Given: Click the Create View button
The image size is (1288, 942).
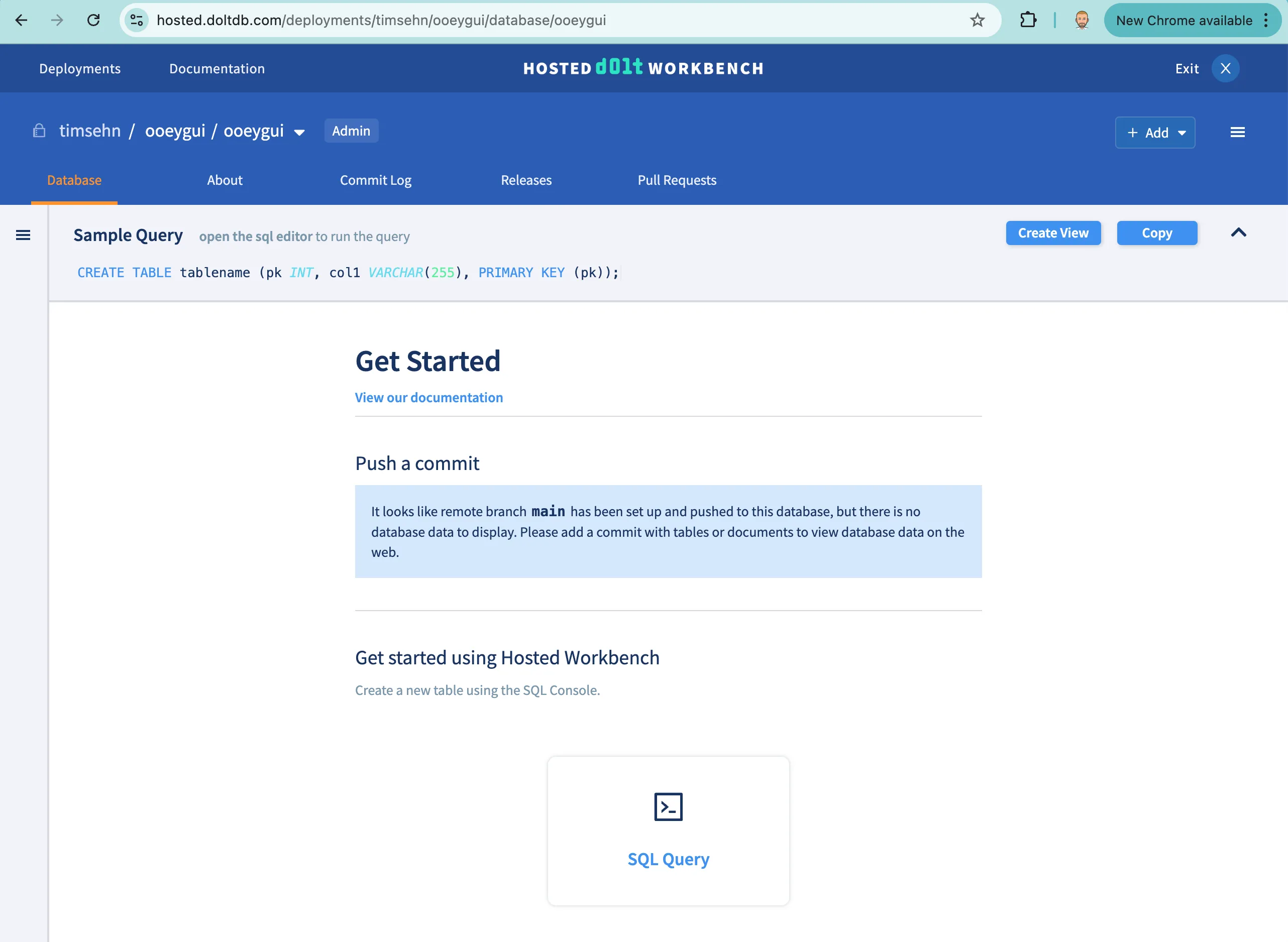Looking at the screenshot, I should 1053,232.
